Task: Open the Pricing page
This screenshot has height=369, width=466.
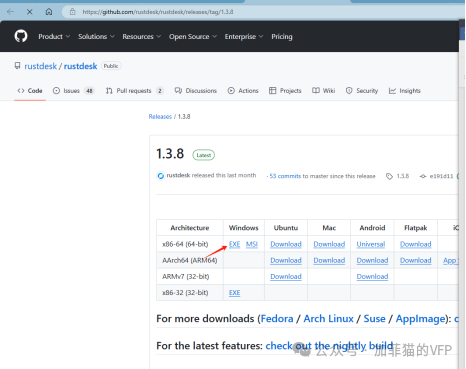Action: point(282,36)
